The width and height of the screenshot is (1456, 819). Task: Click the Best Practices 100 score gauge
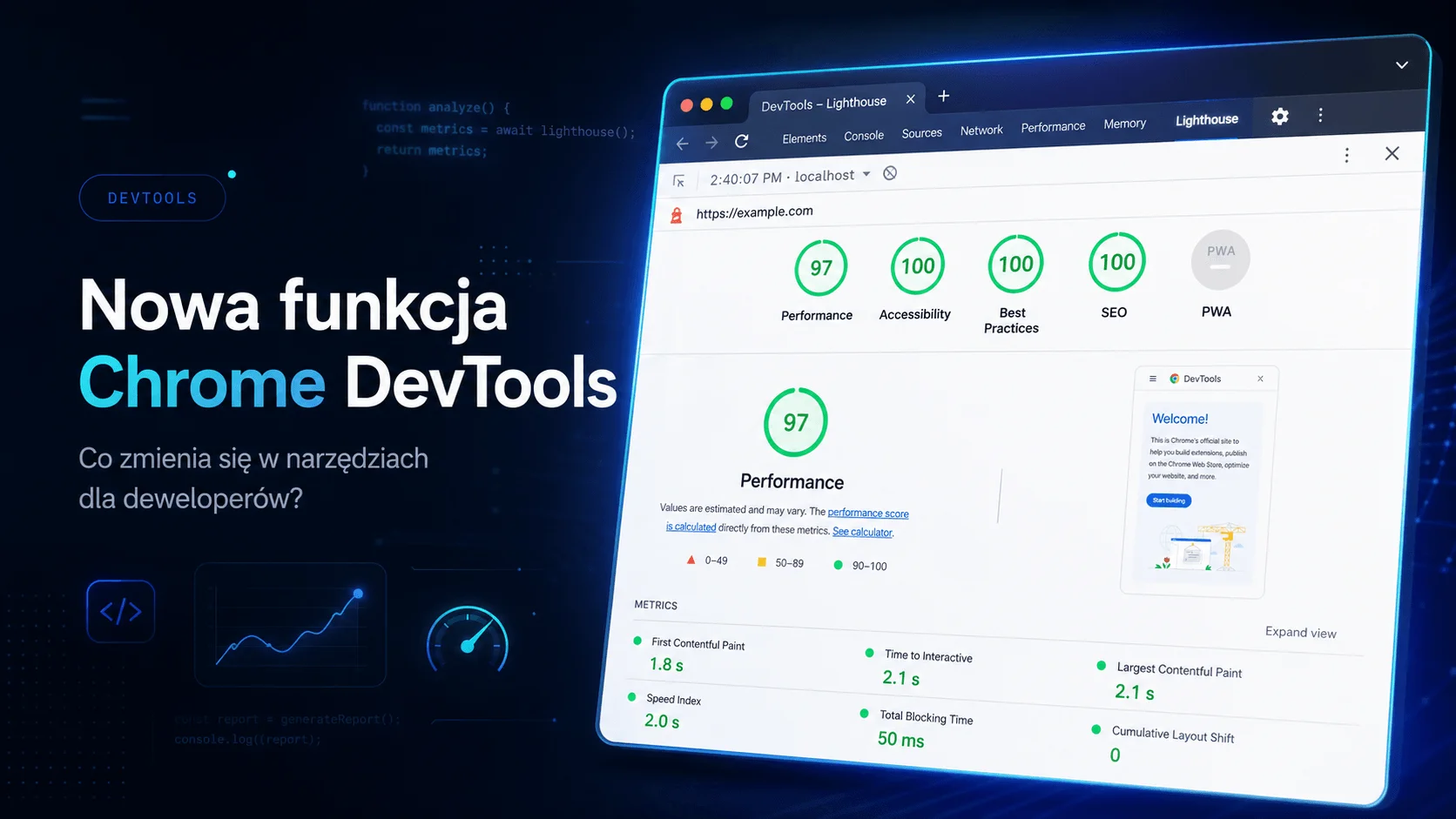[x=1015, y=264]
